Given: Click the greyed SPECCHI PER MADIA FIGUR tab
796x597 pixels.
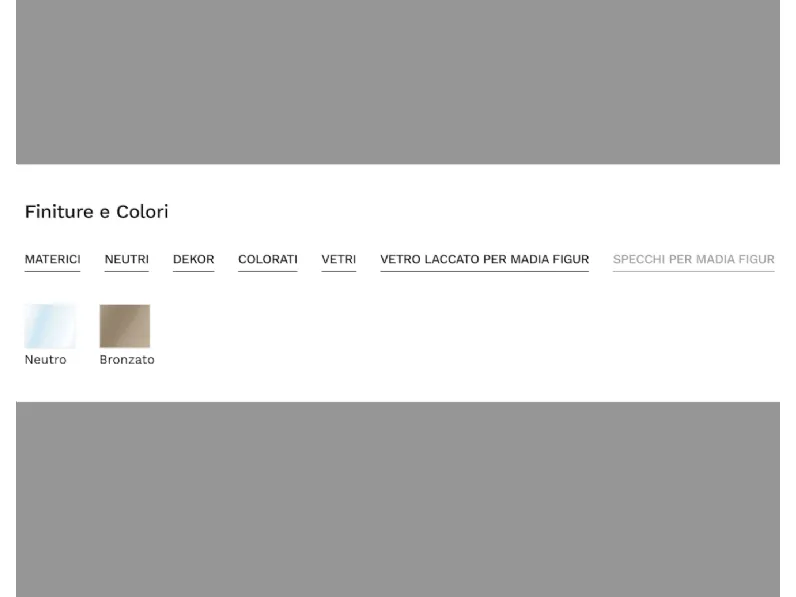Looking at the screenshot, I should click(693, 259).
